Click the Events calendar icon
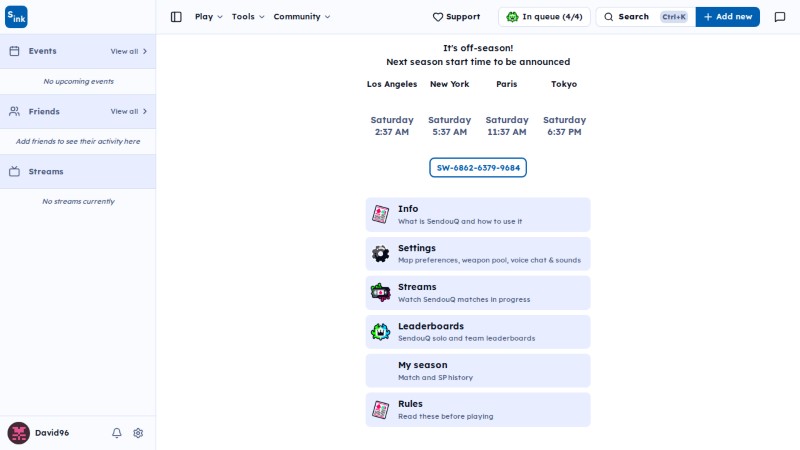The width and height of the screenshot is (800, 450). 14,51
